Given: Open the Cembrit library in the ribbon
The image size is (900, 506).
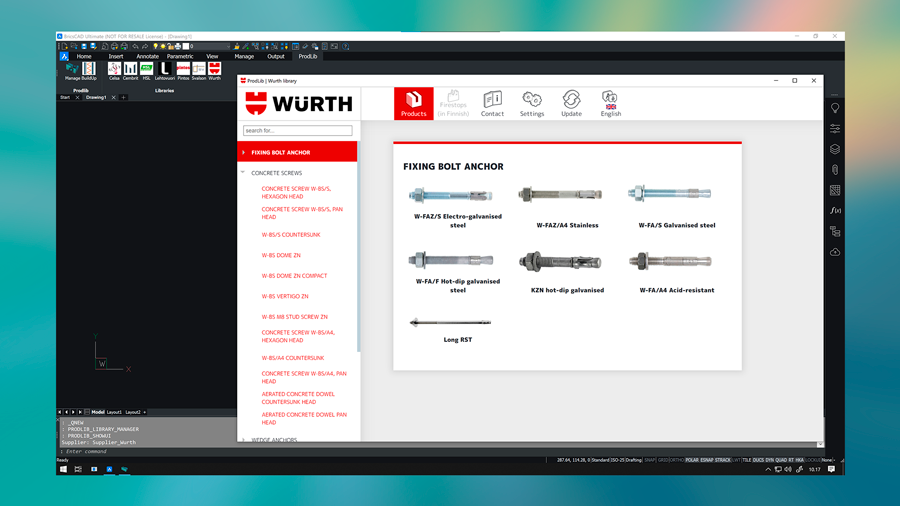Looking at the screenshot, I should tap(130, 71).
